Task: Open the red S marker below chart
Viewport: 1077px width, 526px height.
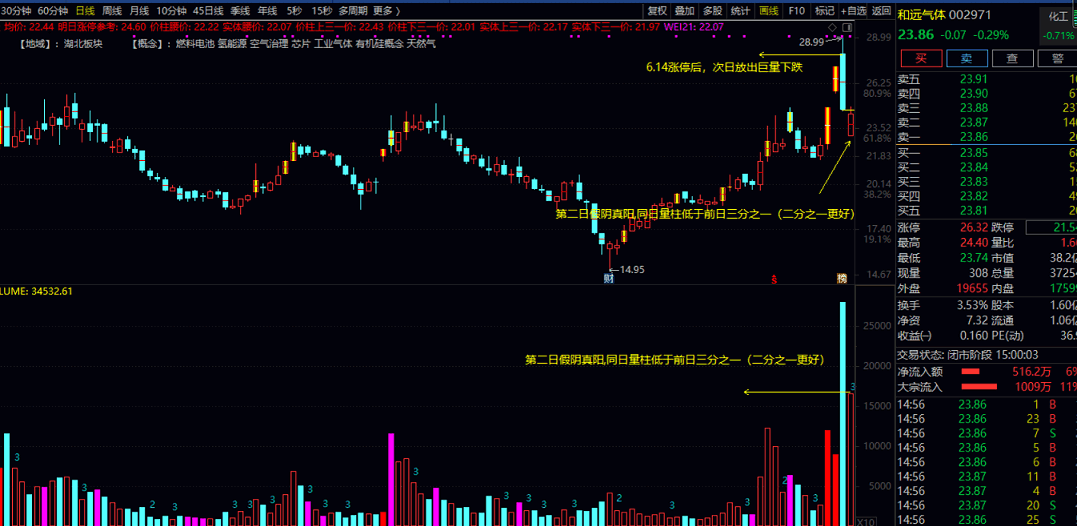Action: [x=775, y=279]
